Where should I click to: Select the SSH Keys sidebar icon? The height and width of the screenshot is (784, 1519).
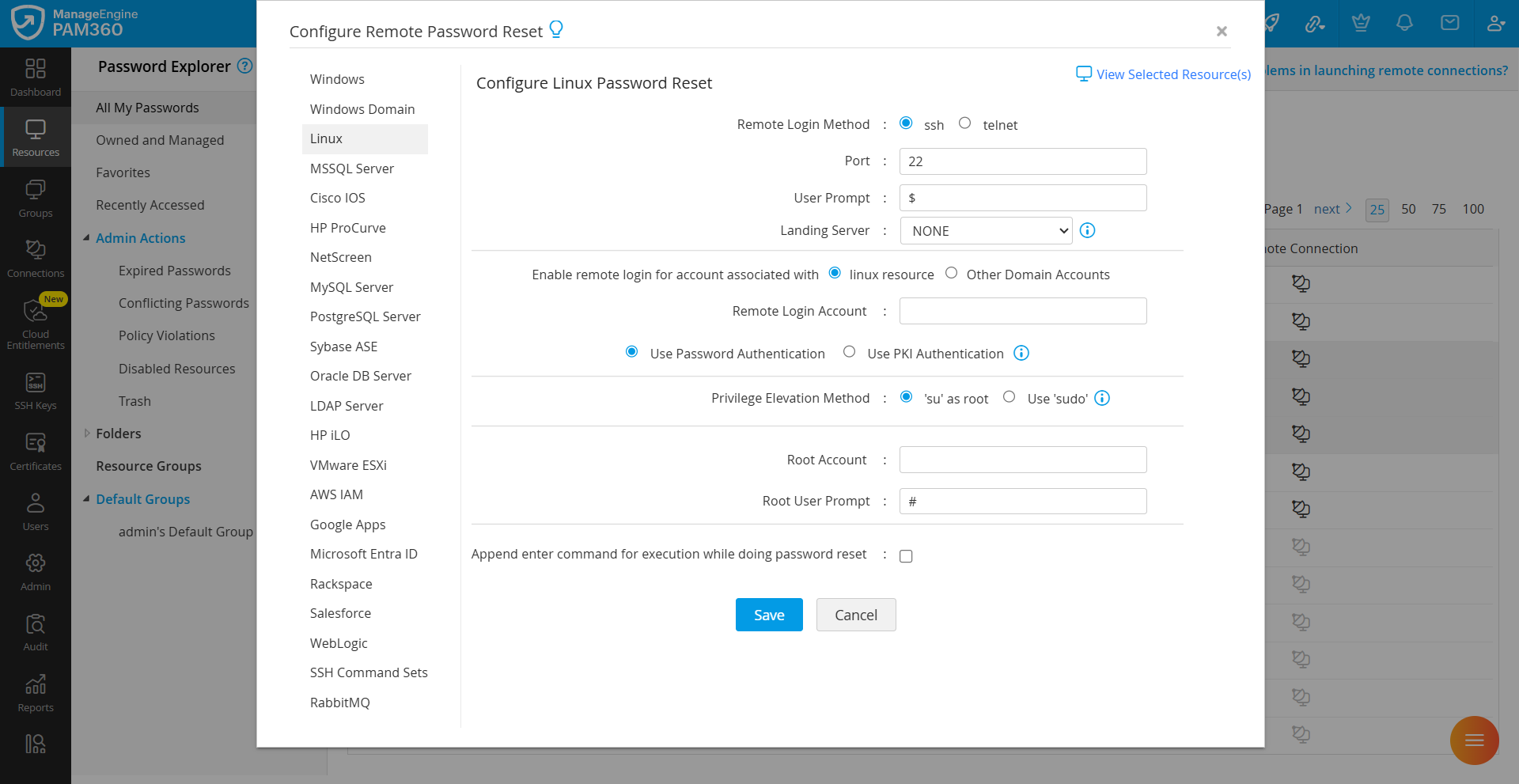coord(36,388)
